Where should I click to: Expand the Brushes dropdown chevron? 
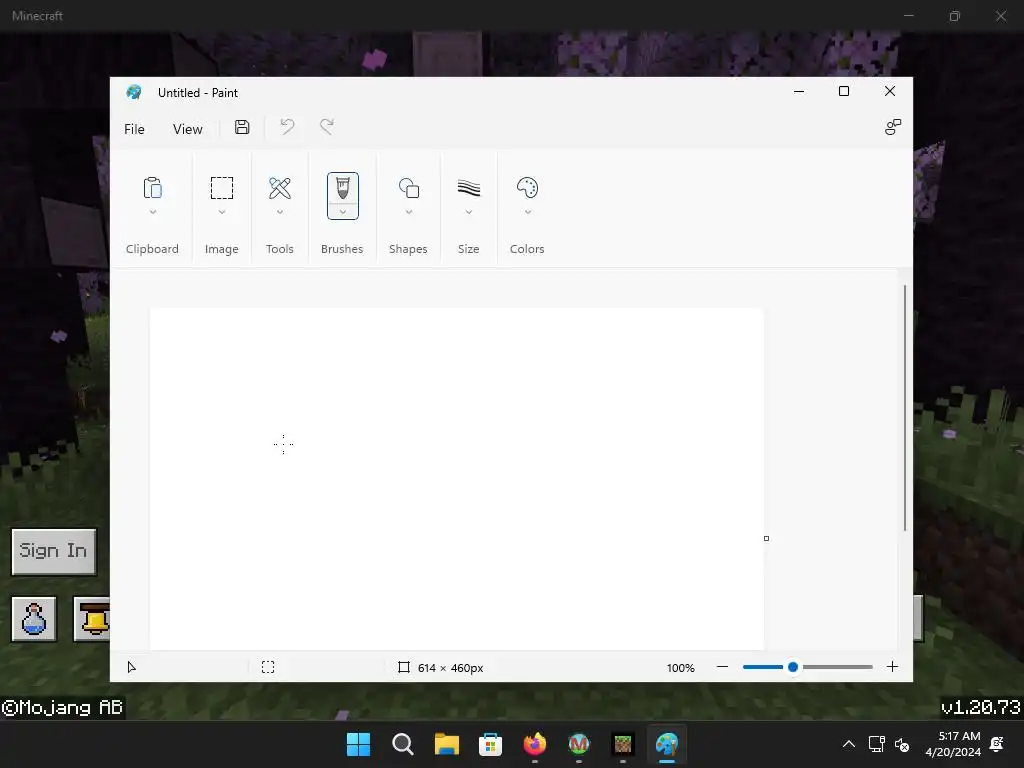tap(343, 212)
